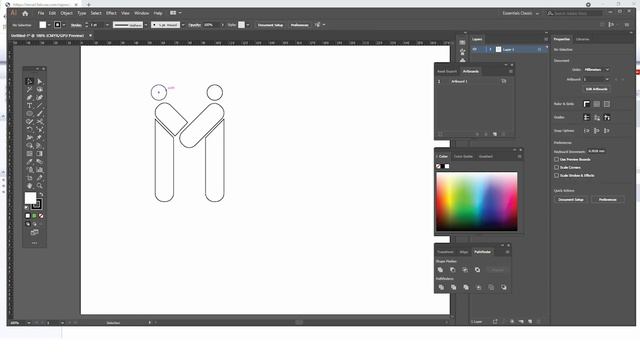Select the Ellipse shape tool
The height and width of the screenshot is (360, 640).
(x=29, y=113)
